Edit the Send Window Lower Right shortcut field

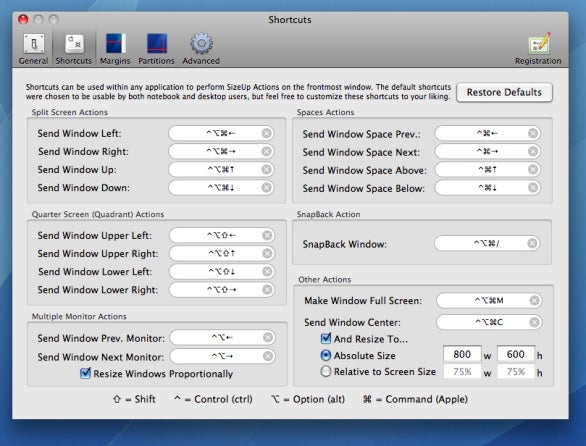pyautogui.click(x=222, y=289)
